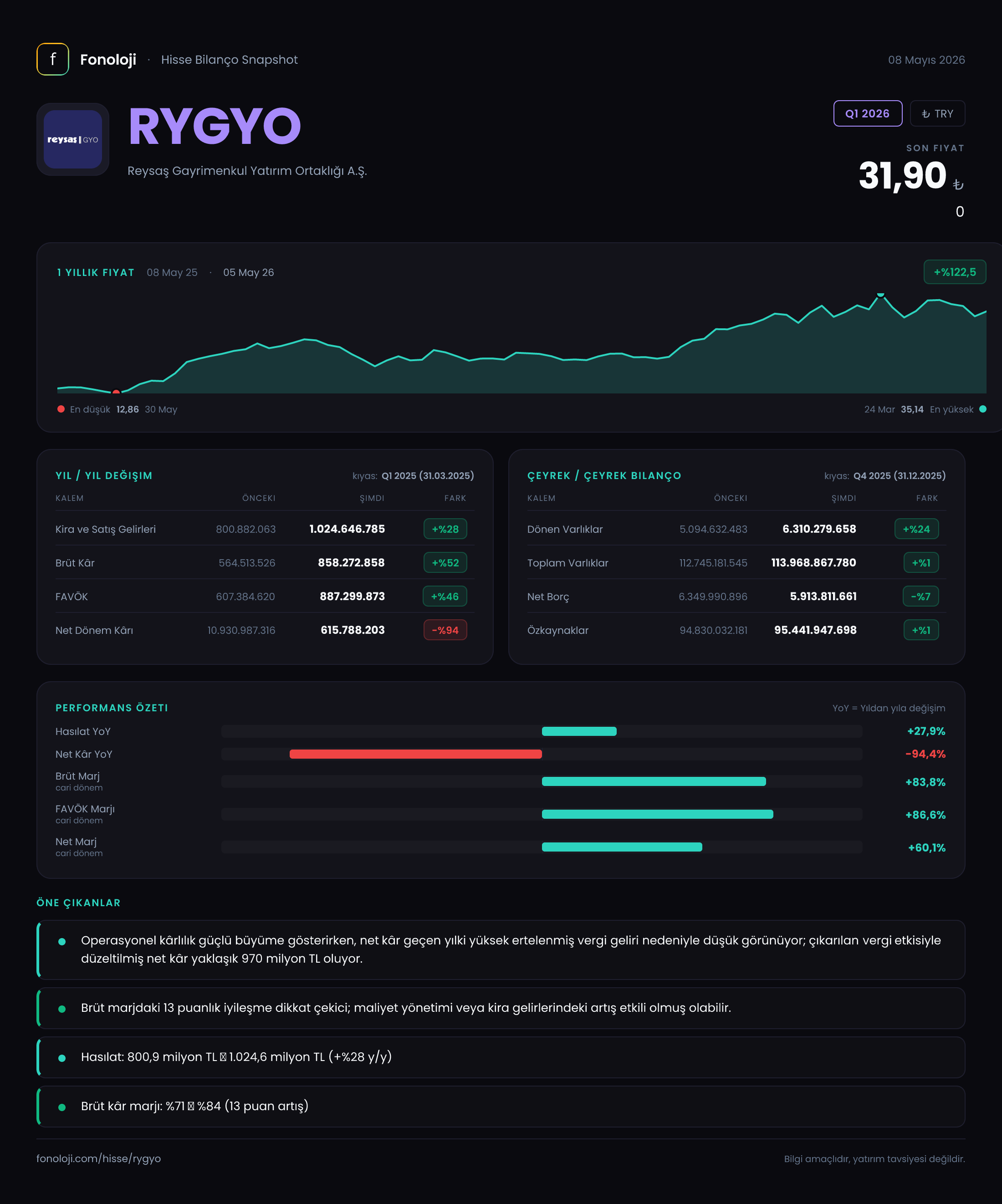Image resolution: width=1002 pixels, height=1204 pixels.
Task: Click the 'Toplam Varlıklar' row label
Action: (x=568, y=563)
